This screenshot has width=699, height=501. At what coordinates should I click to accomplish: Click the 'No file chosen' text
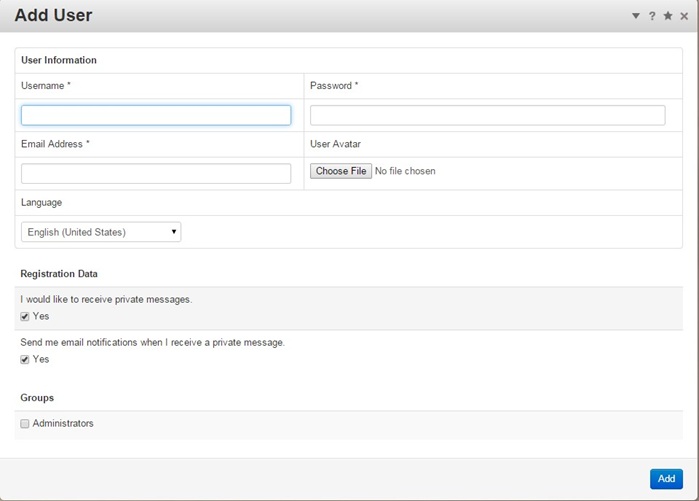[405, 171]
